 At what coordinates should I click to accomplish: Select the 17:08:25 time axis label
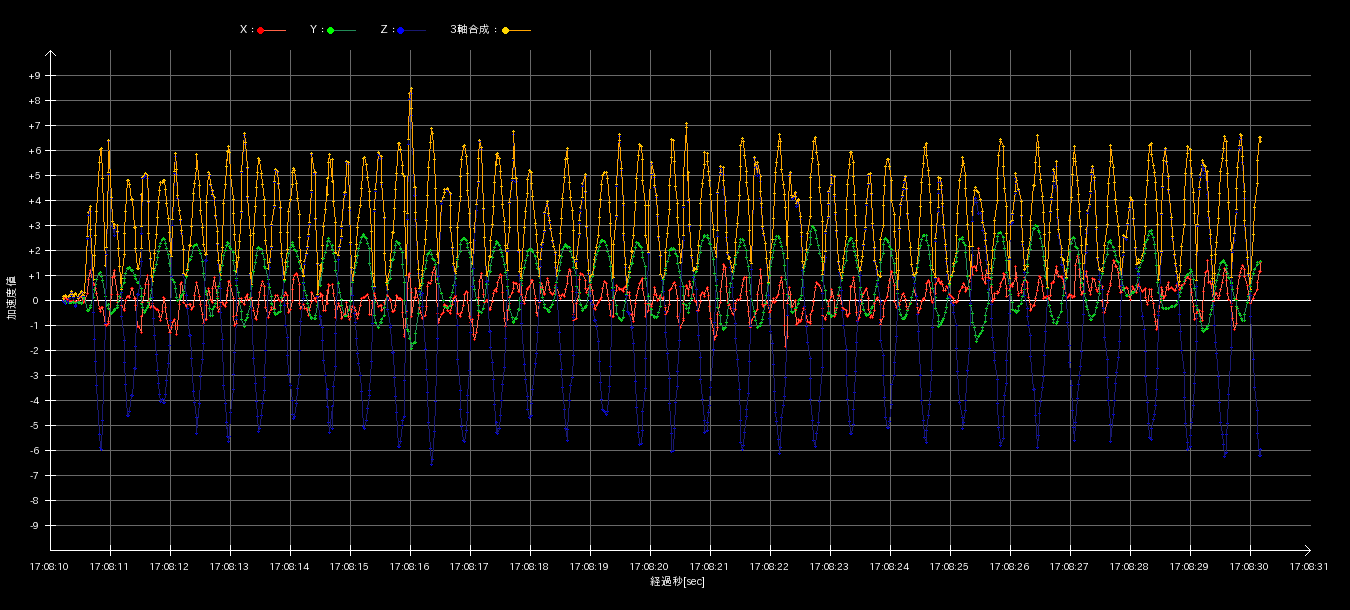(x=950, y=566)
